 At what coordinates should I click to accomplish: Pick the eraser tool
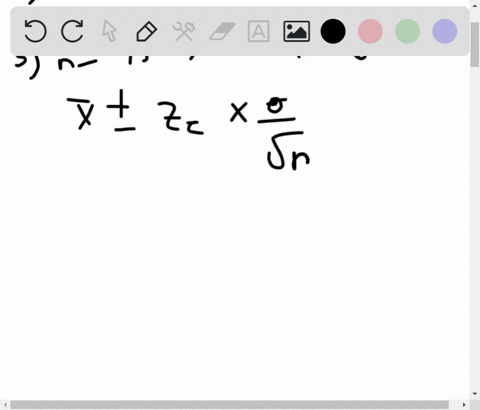tap(222, 31)
